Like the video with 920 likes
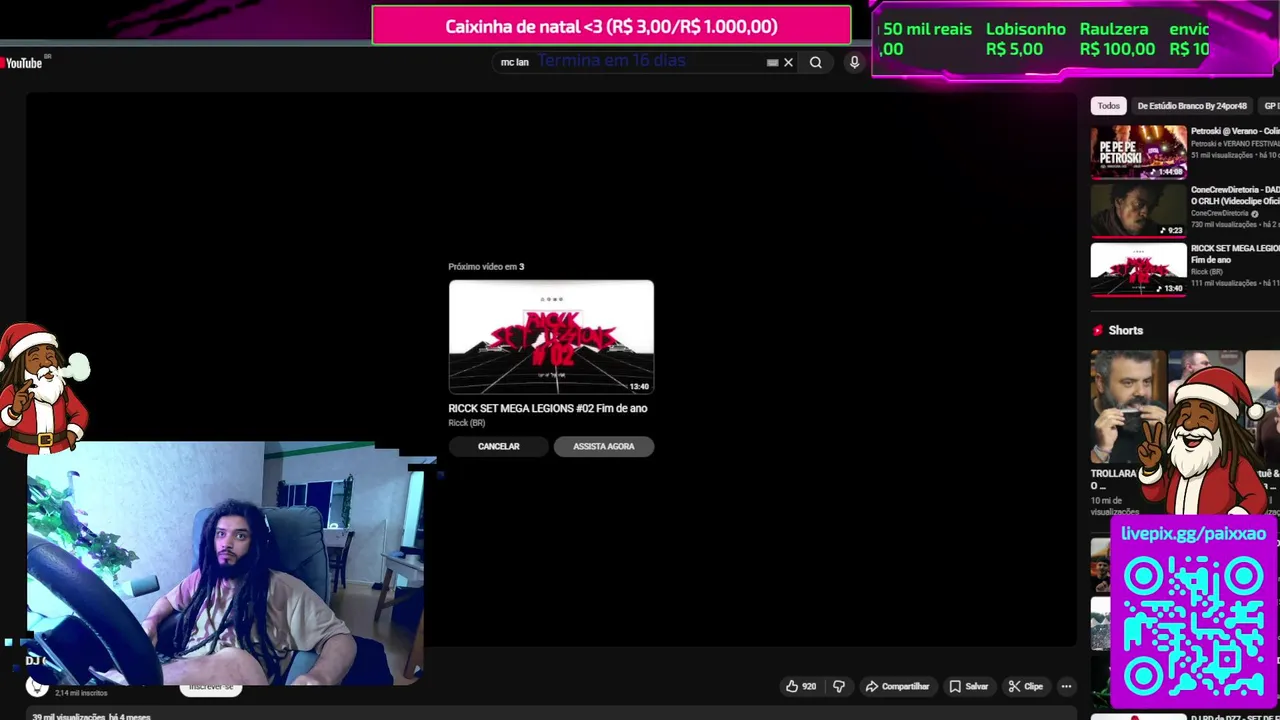This screenshot has width=1280, height=720. (x=801, y=686)
